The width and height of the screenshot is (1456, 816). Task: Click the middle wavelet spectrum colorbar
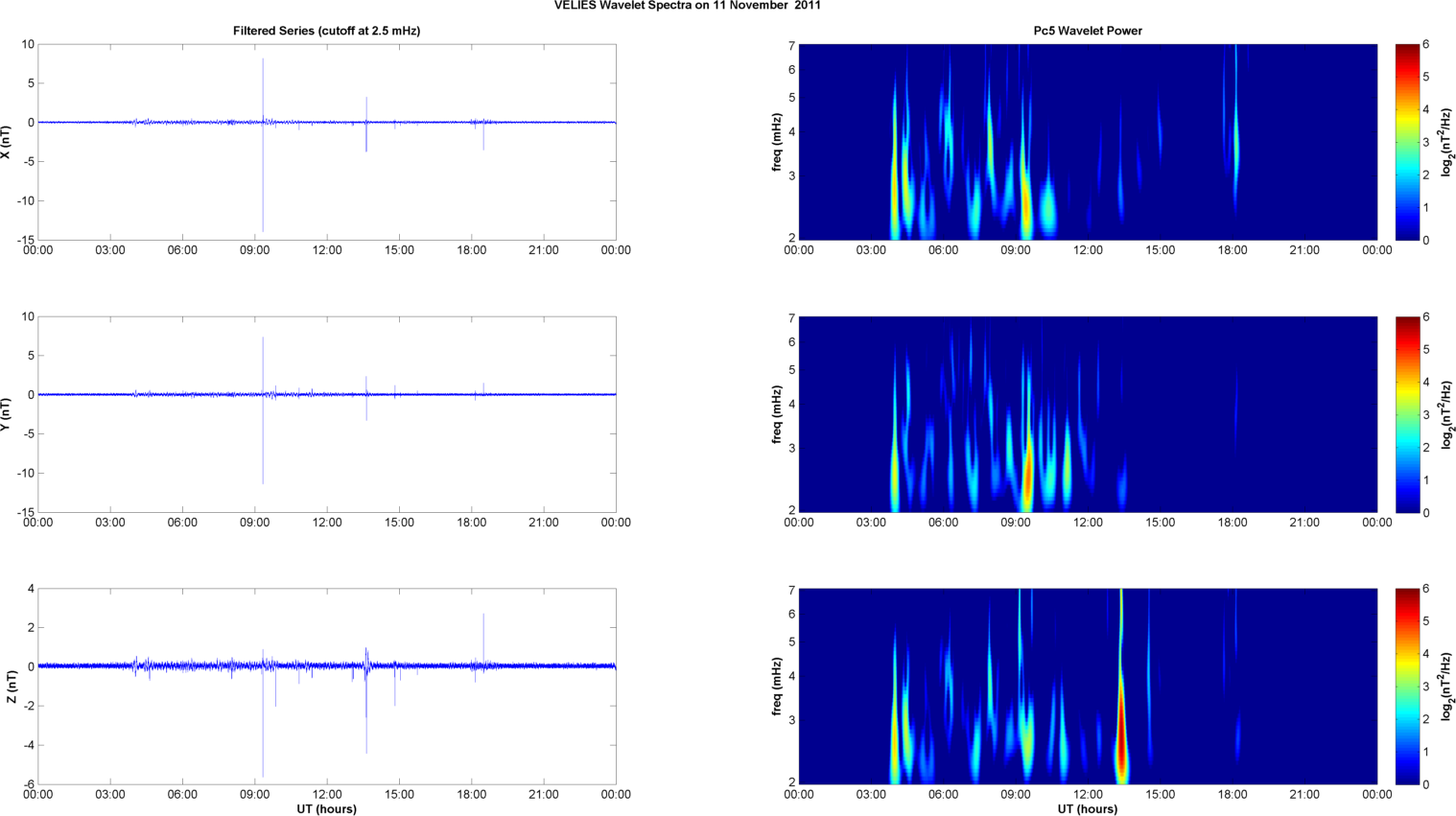tap(1406, 414)
